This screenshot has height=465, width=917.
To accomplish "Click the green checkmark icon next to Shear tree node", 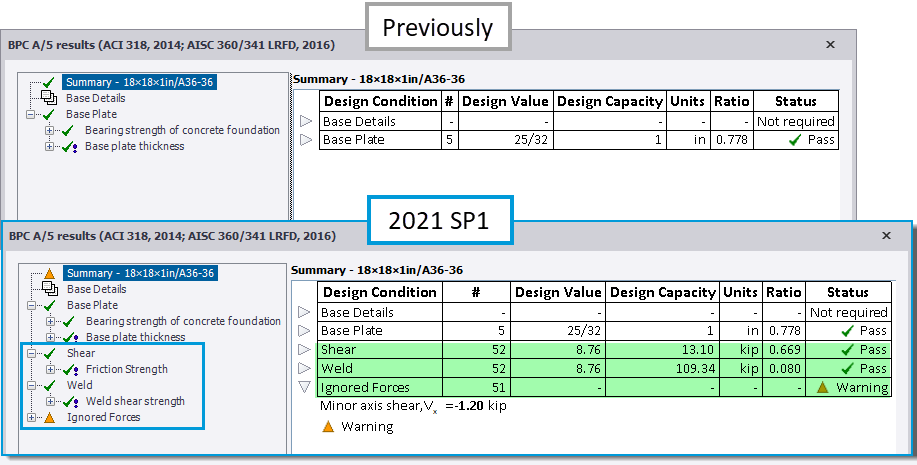I will click(x=49, y=353).
